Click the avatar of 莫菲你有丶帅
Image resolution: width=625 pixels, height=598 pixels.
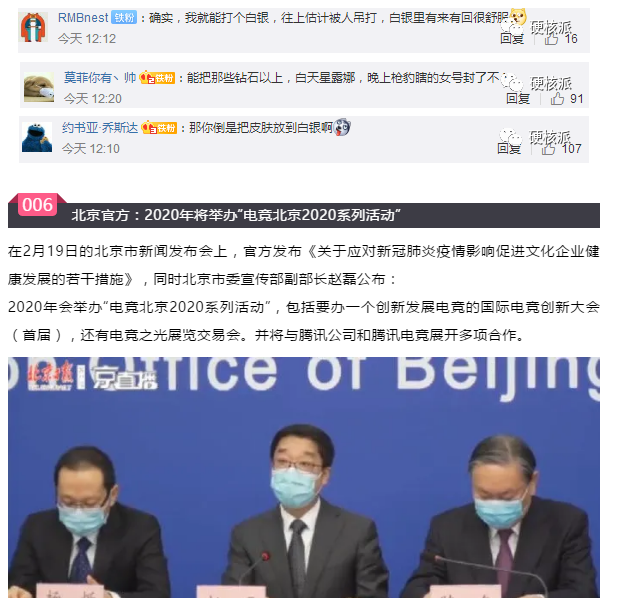tap(39, 87)
